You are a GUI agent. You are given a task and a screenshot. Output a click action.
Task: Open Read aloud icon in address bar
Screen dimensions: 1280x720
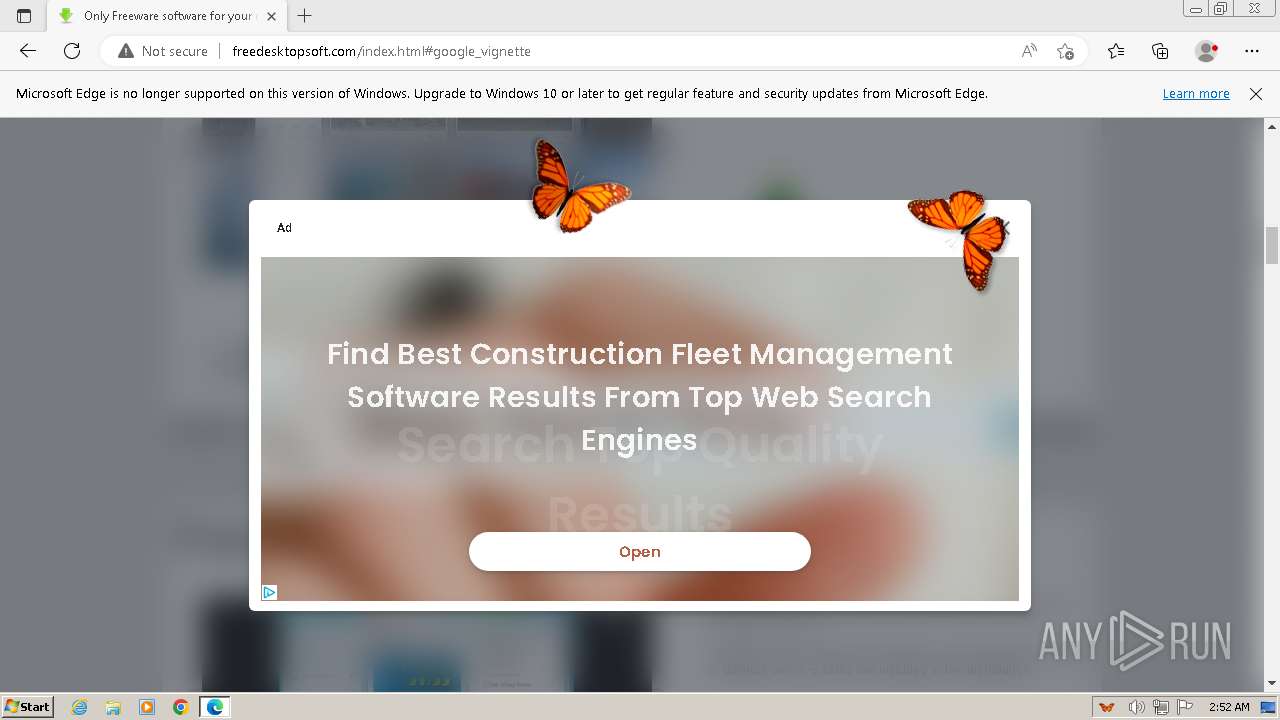(x=1029, y=51)
